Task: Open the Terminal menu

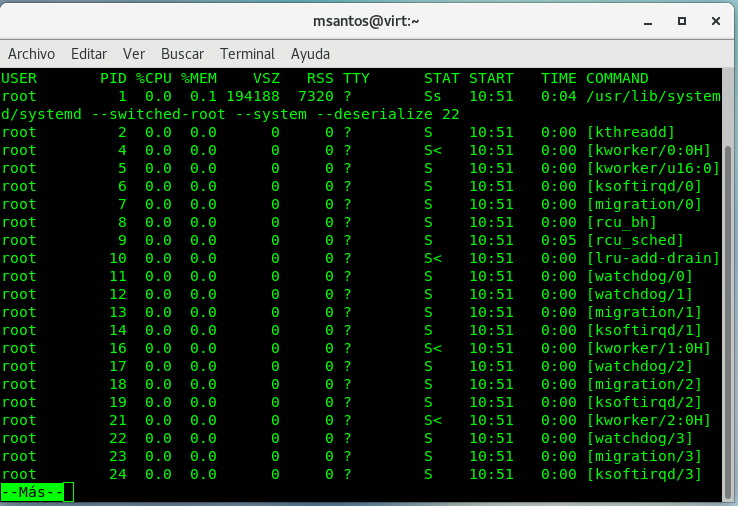Action: (247, 54)
